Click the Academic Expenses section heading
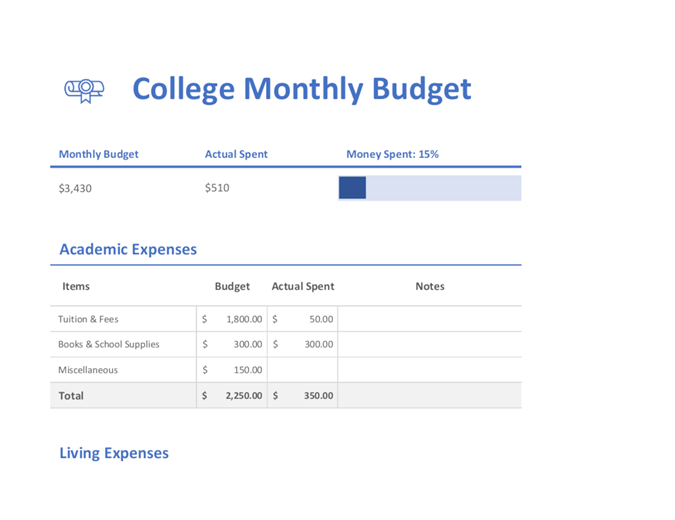Image resolution: width=675 pixels, height=520 pixels. click(x=128, y=250)
